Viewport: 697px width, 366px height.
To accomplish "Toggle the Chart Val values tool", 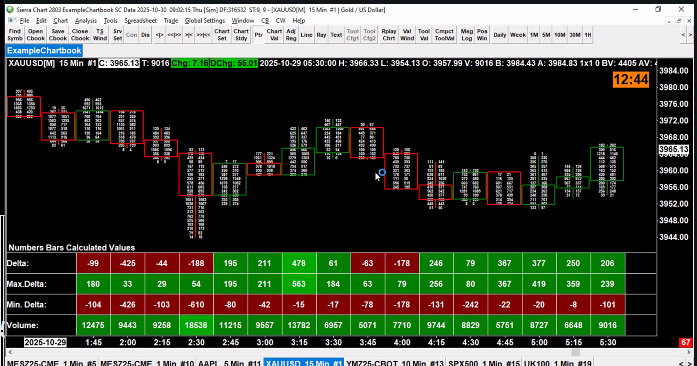I will [274, 35].
